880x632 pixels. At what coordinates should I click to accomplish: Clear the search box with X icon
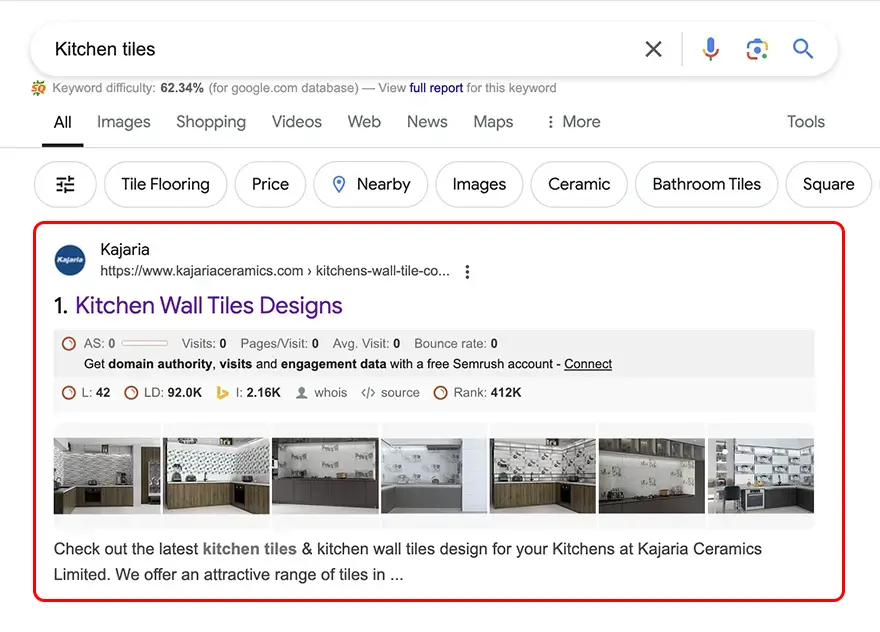coord(653,49)
